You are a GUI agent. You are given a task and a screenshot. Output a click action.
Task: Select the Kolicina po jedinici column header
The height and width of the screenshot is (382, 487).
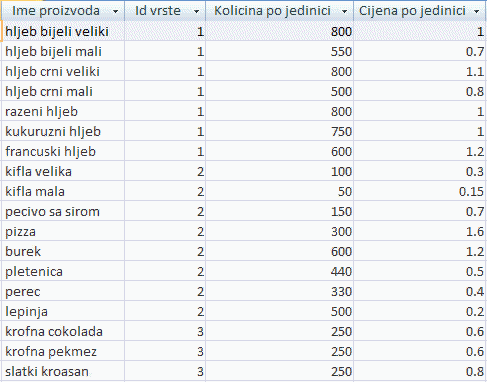coord(279,11)
